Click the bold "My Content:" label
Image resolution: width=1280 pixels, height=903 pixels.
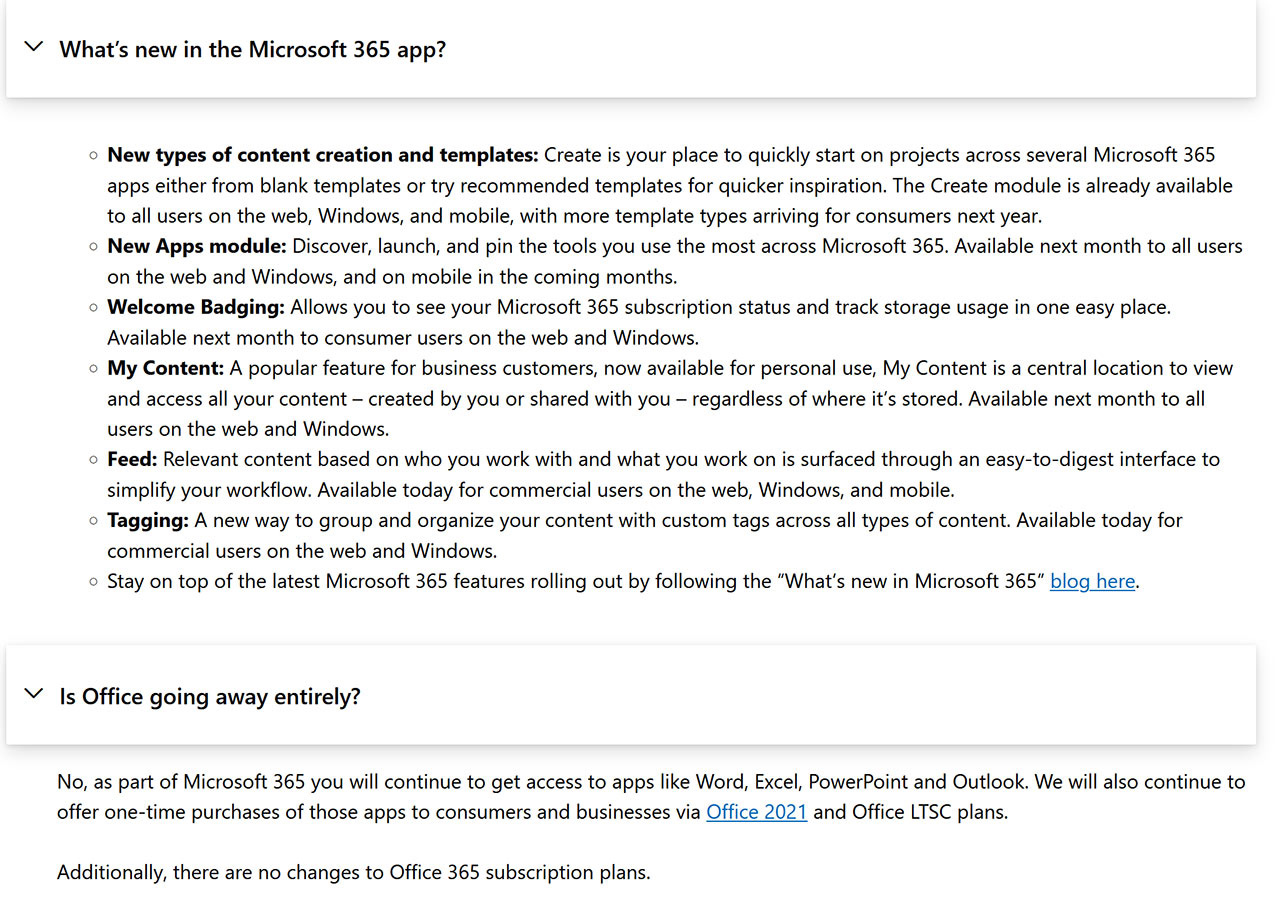point(166,368)
